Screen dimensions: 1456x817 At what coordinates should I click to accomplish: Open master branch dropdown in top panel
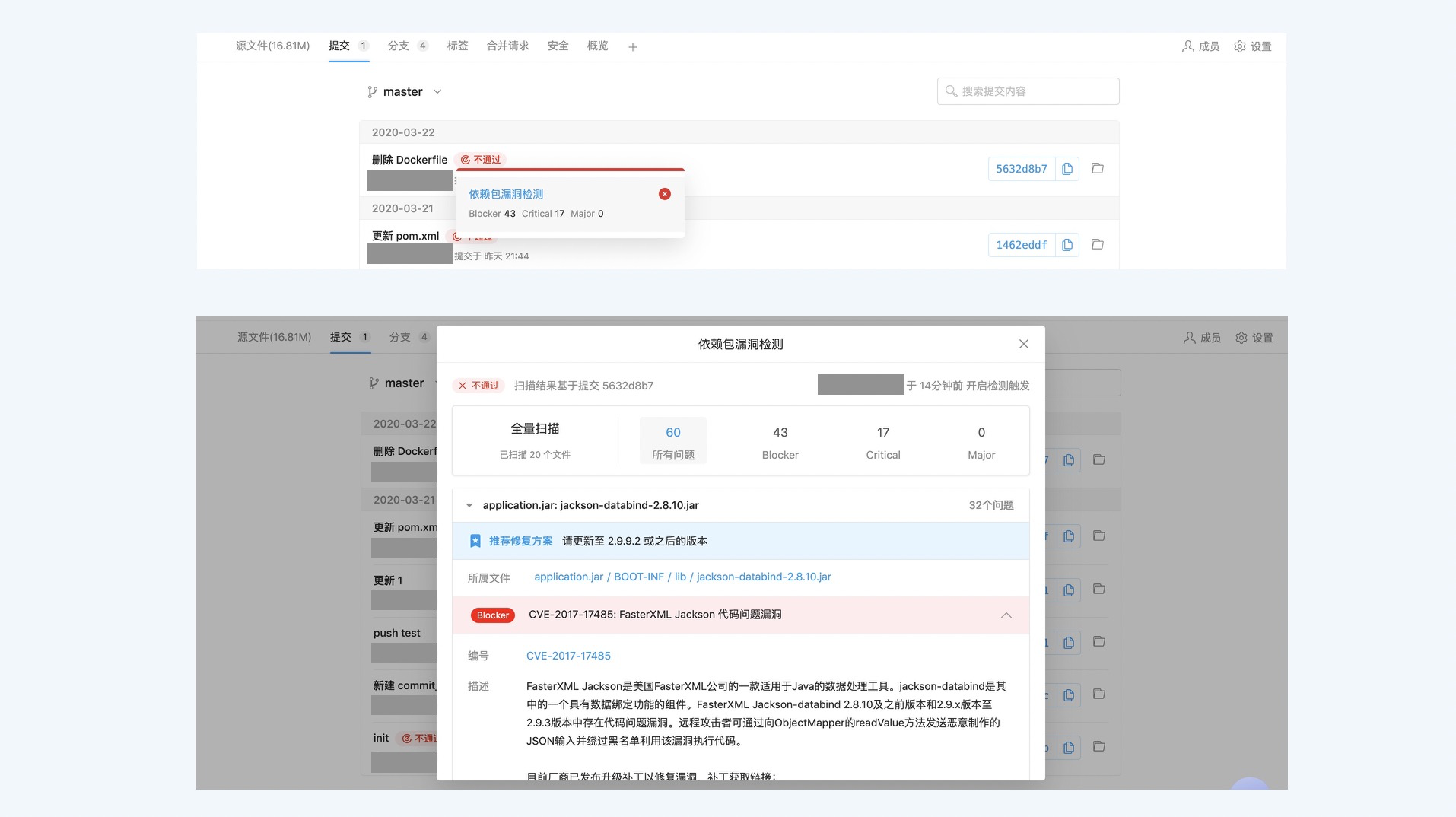(x=404, y=92)
